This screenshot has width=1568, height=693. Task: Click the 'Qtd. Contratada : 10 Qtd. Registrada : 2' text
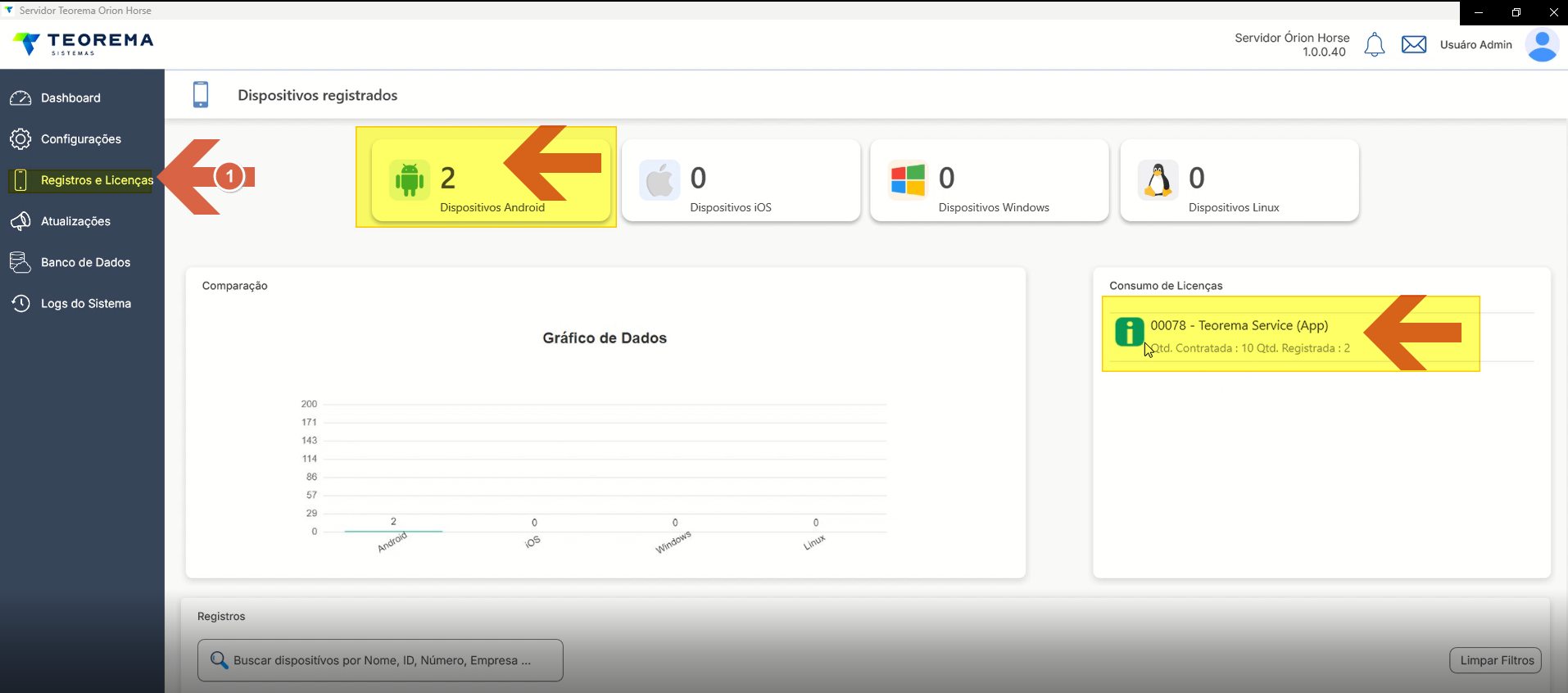coord(1250,348)
